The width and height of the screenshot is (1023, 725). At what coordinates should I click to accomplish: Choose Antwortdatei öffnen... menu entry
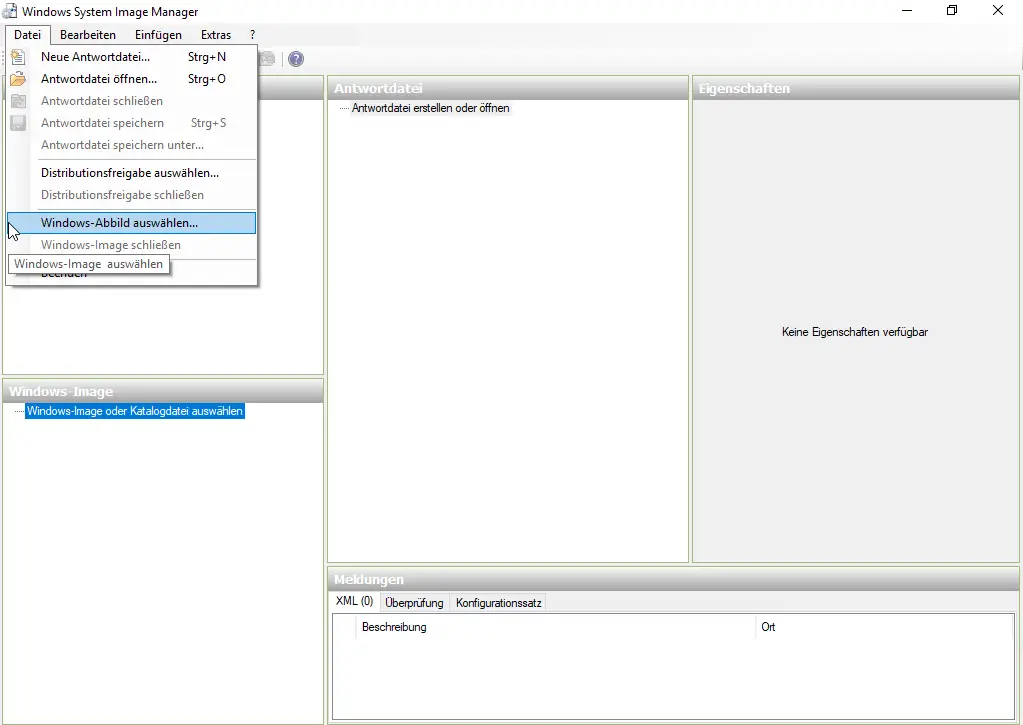[131, 79]
